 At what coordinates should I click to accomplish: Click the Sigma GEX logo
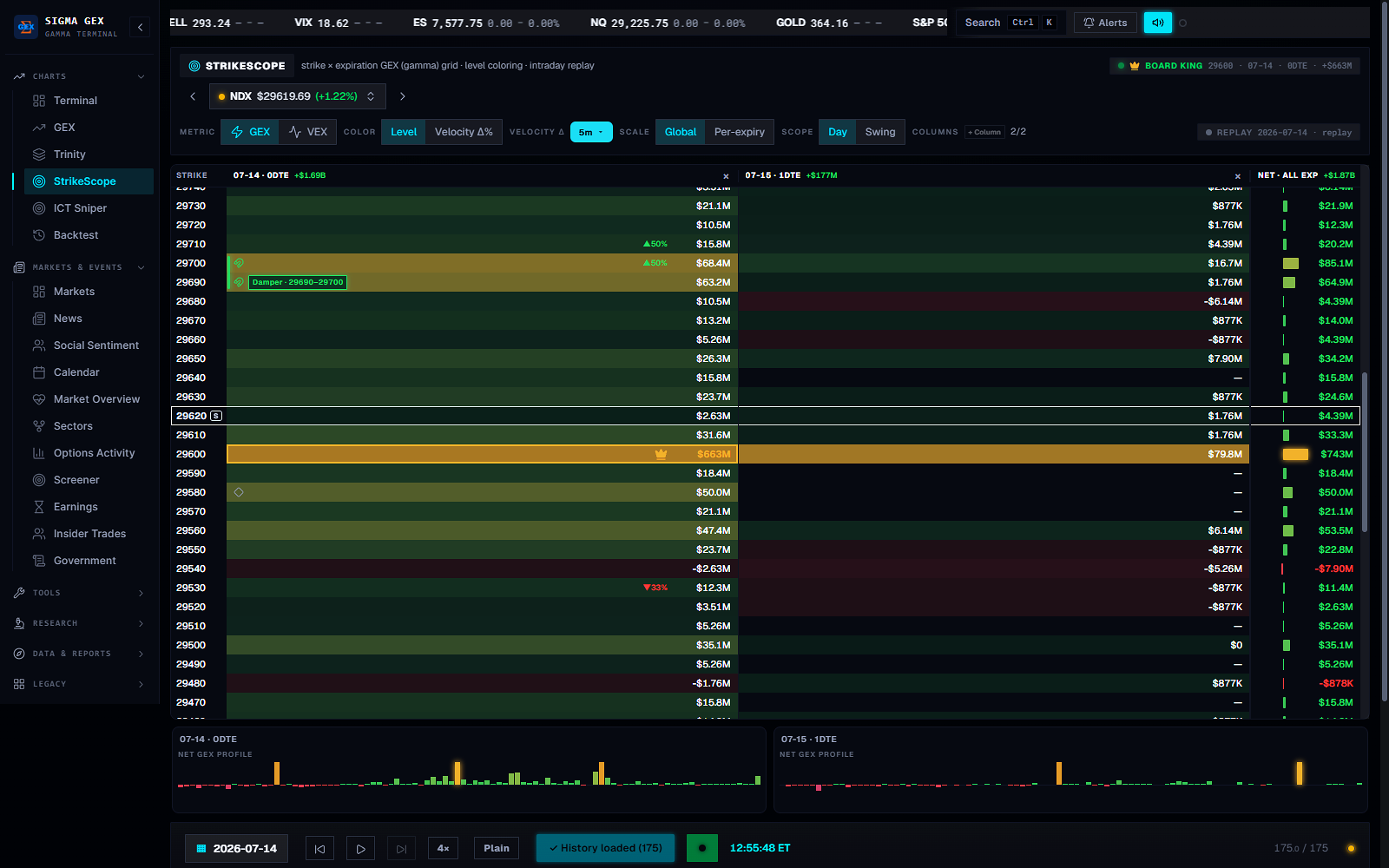click(25, 27)
